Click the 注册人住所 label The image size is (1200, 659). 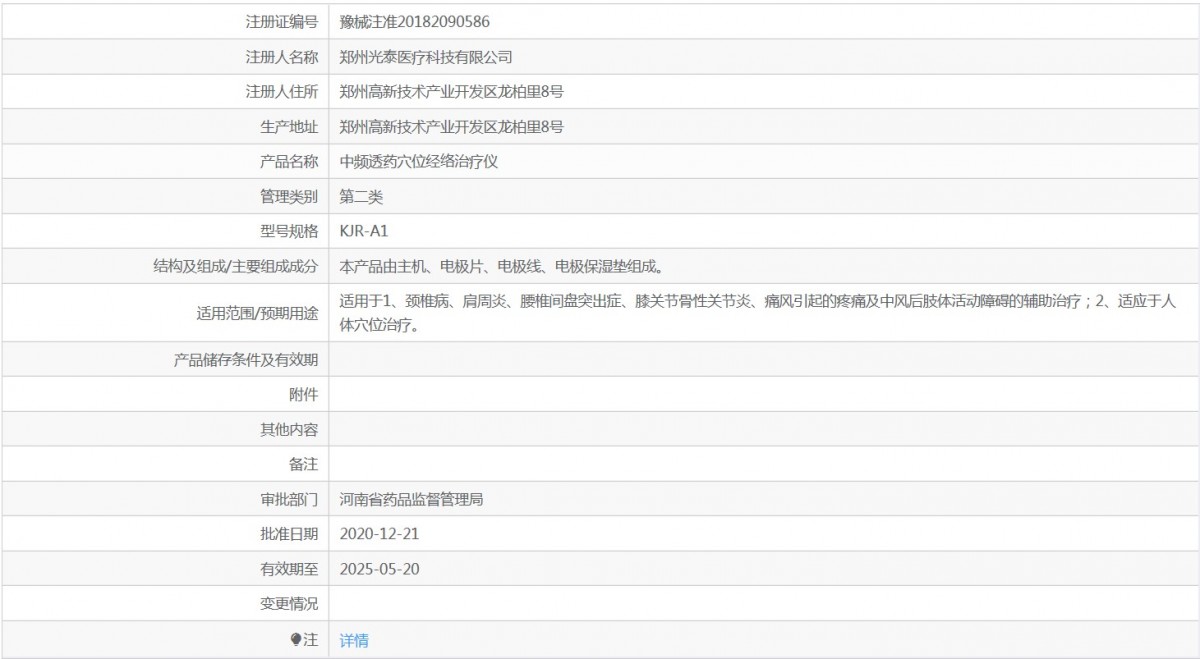pos(282,92)
